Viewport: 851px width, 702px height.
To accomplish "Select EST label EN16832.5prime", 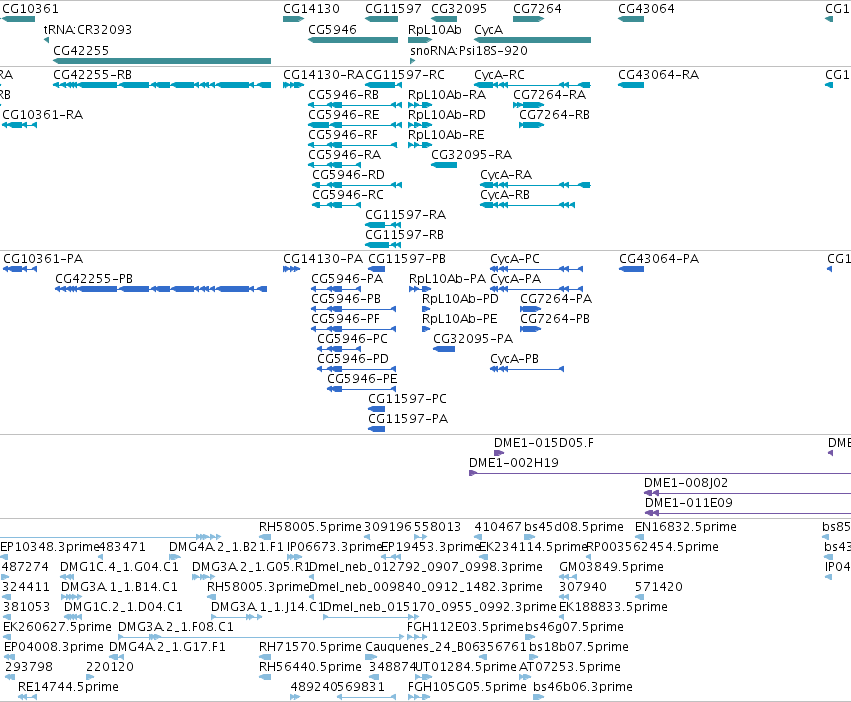I will (x=685, y=528).
